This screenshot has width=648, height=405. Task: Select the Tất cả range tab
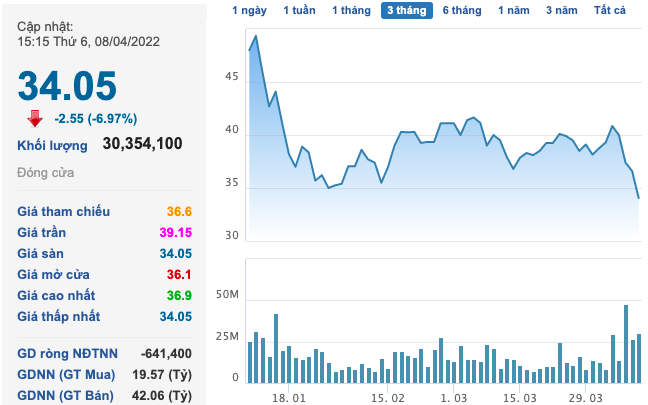click(x=609, y=10)
